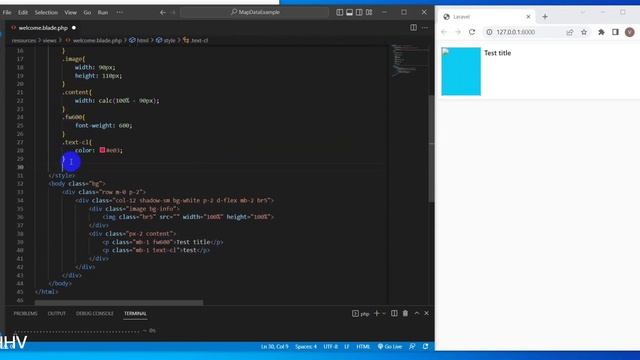This screenshot has height=360, width=640.
Task: Kill terminal with trash icon
Action: (x=405, y=313)
